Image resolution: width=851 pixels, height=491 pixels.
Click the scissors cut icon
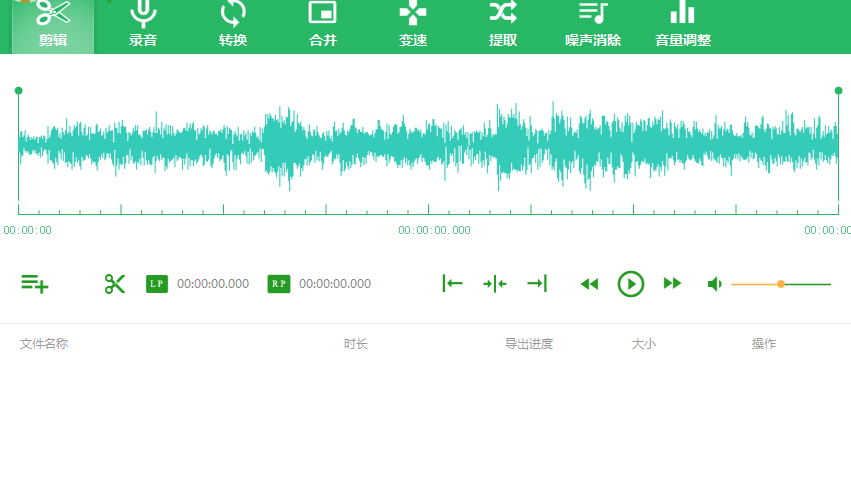tap(115, 284)
